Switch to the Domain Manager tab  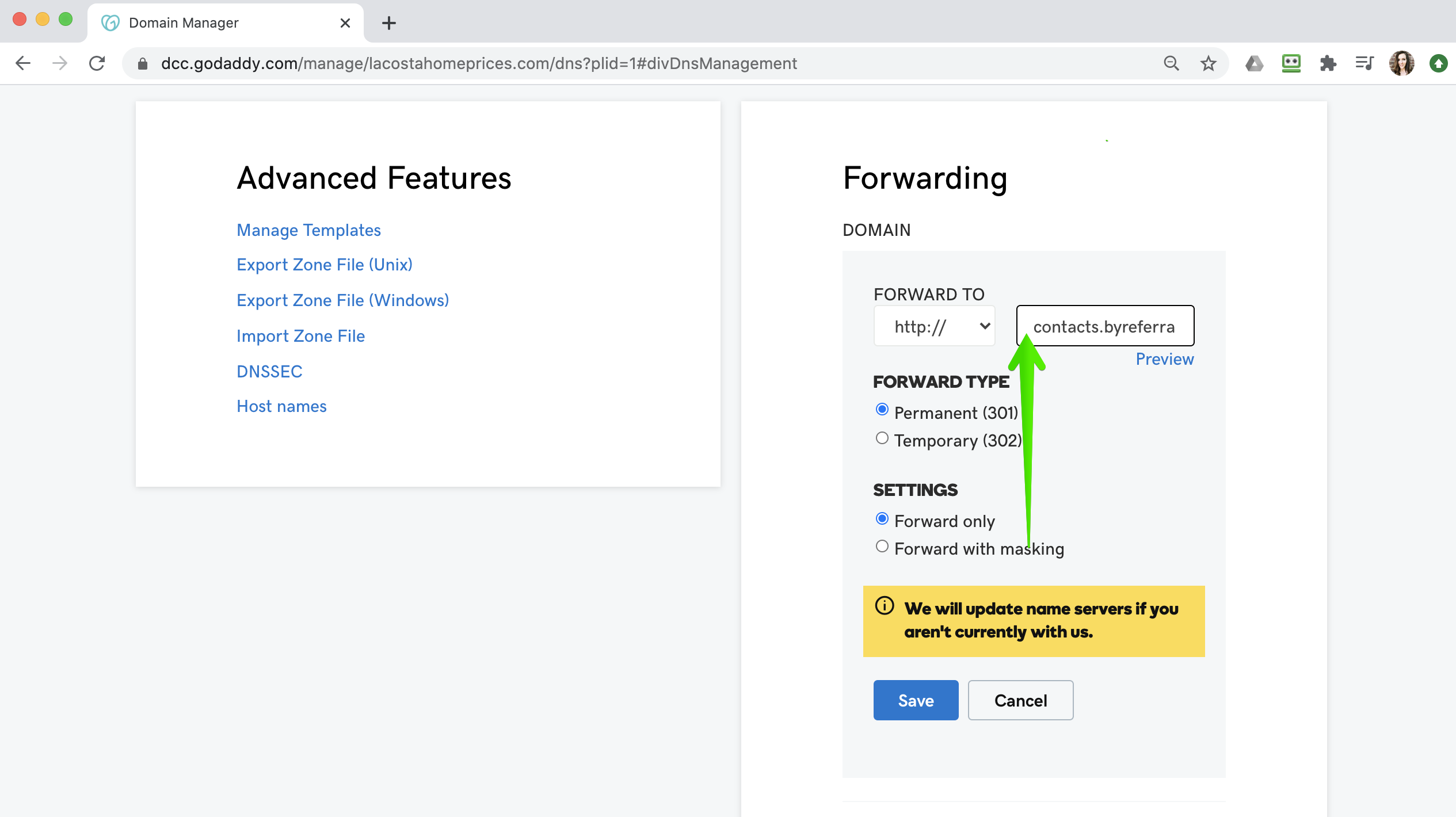[224, 23]
